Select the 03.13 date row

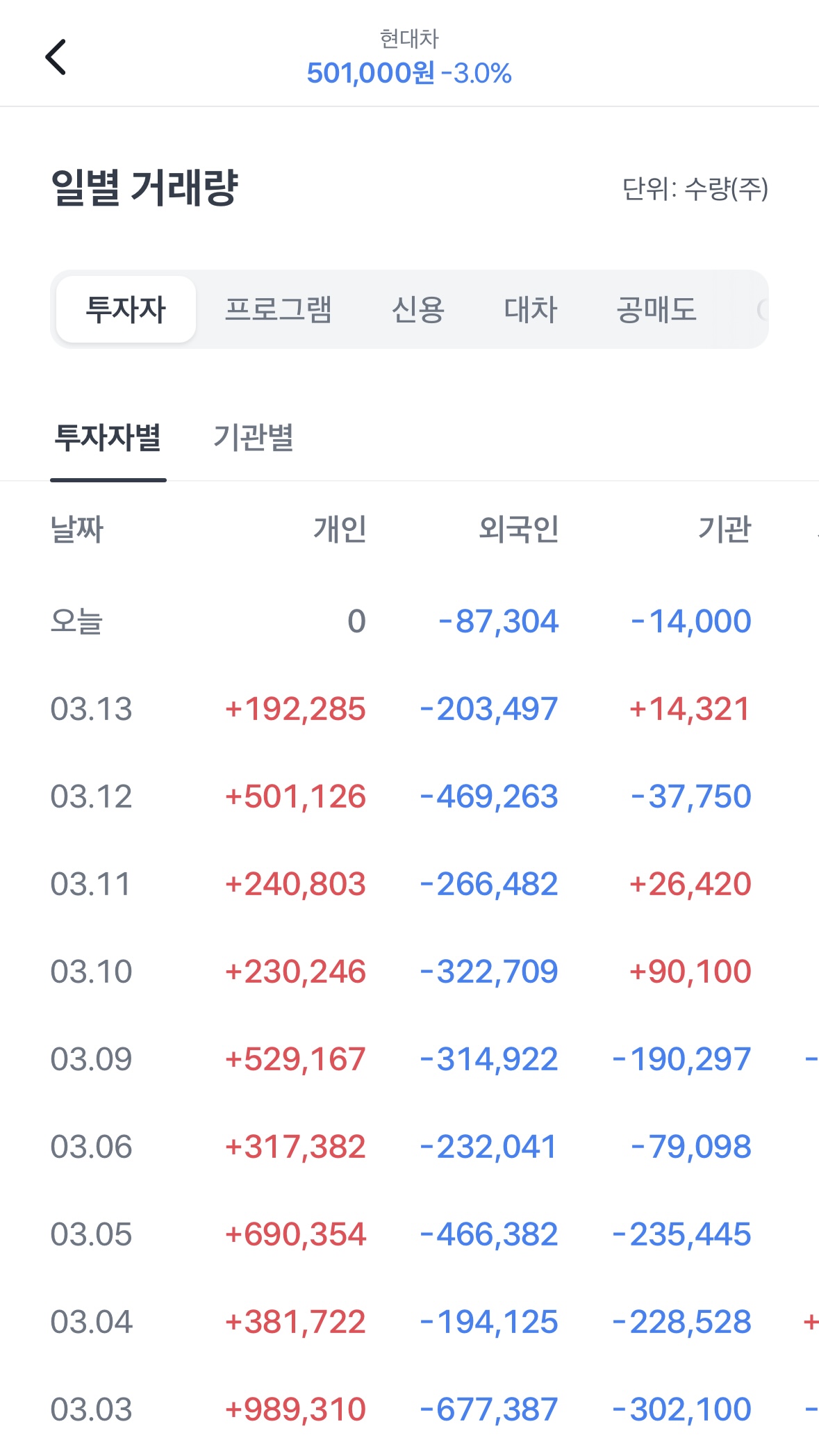[x=91, y=709]
